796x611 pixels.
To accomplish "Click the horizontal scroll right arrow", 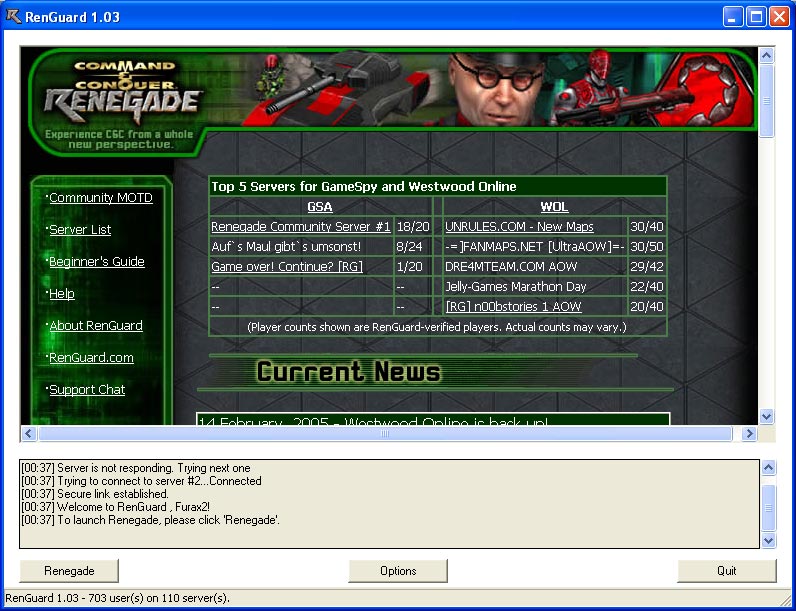I will pyautogui.click(x=749, y=434).
